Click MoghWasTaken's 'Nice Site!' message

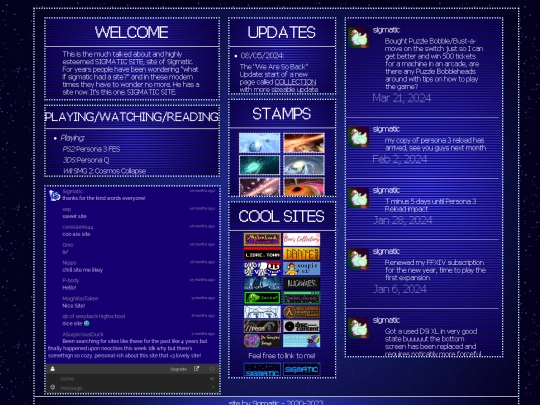(x=74, y=306)
